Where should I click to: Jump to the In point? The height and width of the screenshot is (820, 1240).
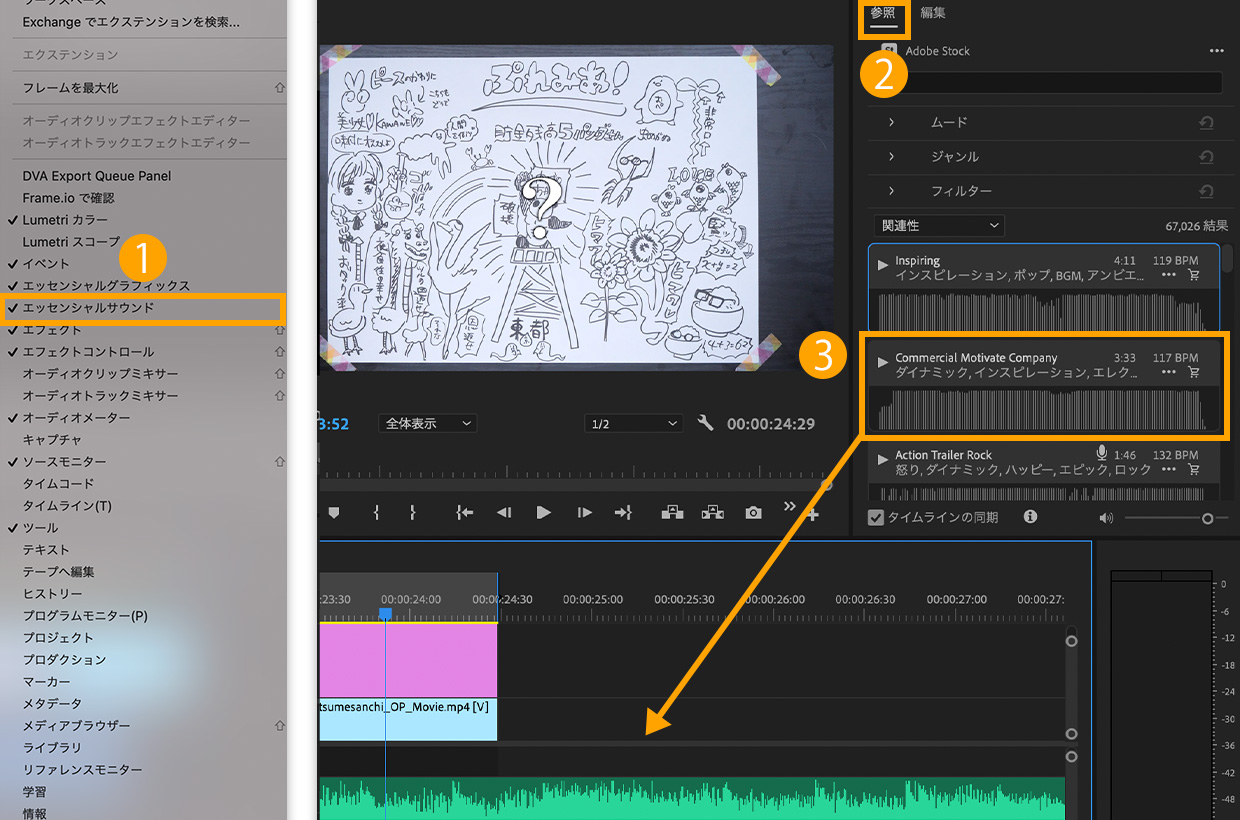(x=464, y=513)
